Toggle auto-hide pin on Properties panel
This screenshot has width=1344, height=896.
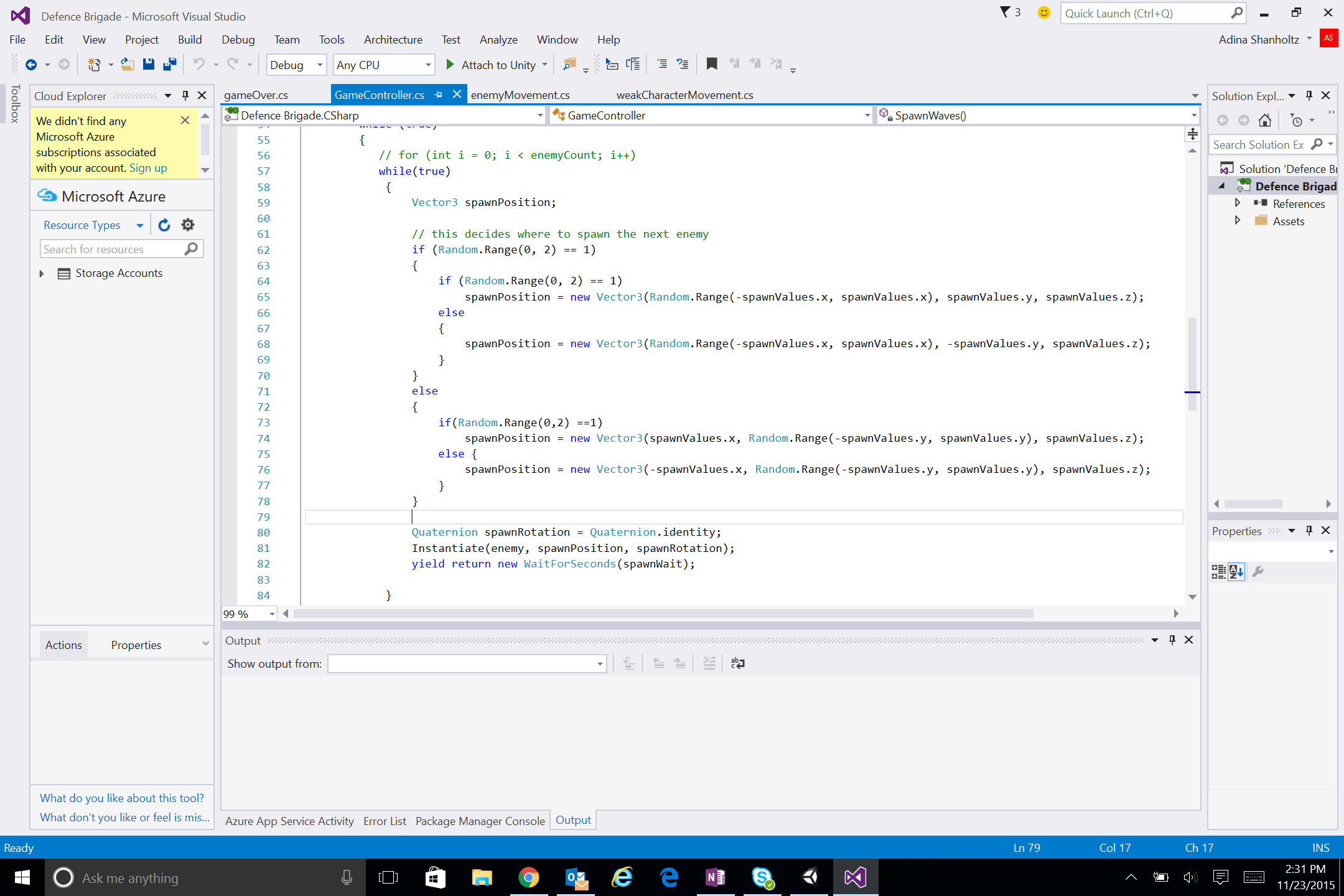[1309, 530]
